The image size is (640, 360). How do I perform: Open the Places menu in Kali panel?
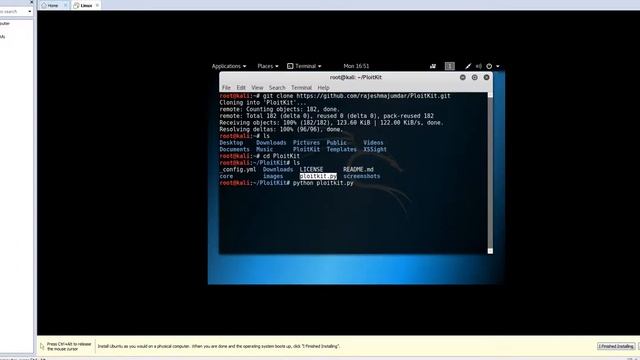(x=268, y=66)
